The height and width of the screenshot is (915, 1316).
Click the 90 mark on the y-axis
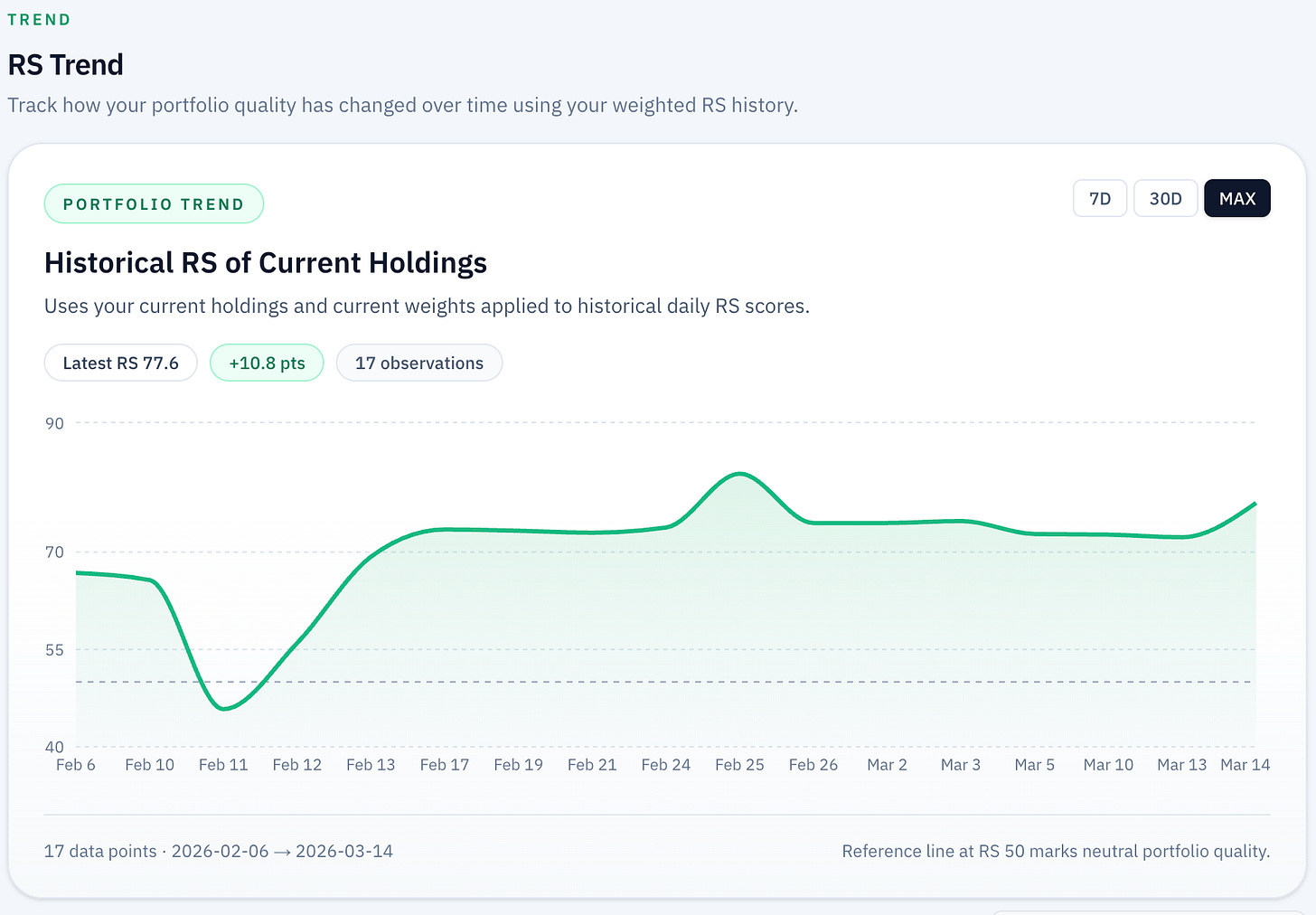coord(54,423)
